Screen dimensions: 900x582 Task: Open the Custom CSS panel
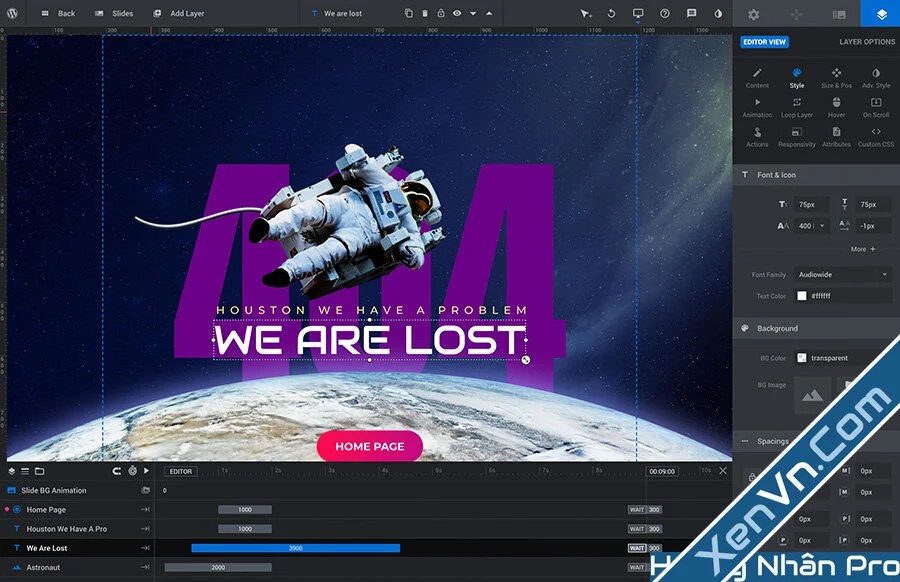point(876,138)
